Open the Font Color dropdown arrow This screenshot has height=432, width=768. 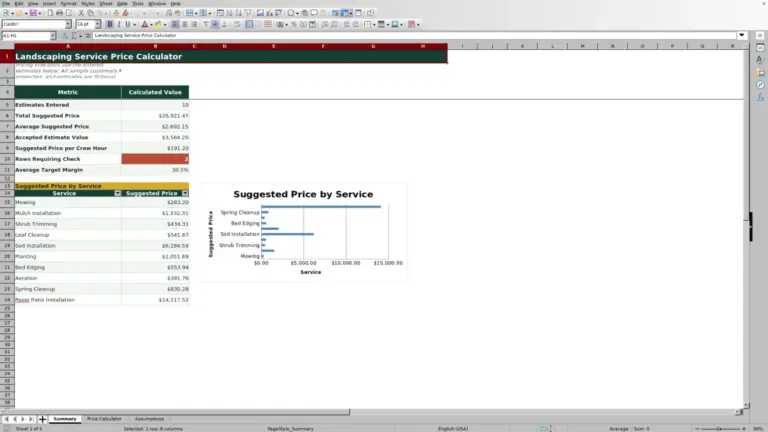point(151,24)
